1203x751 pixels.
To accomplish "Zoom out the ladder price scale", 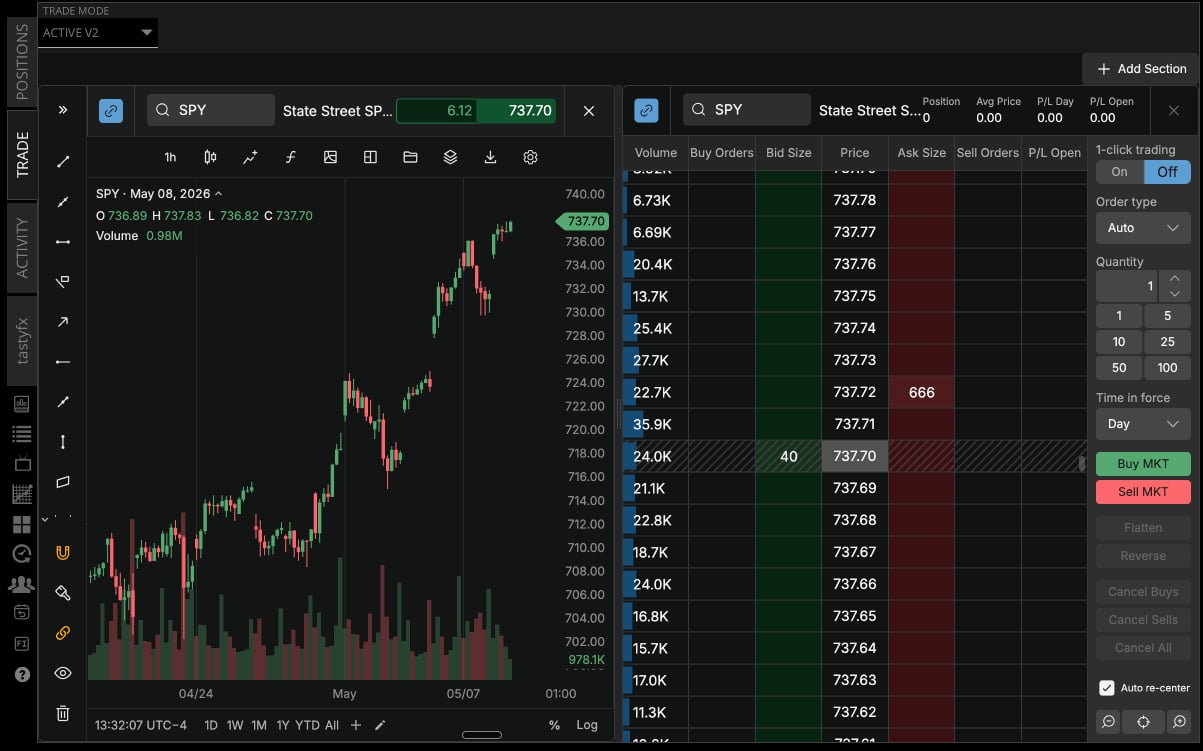I will tap(1108, 721).
